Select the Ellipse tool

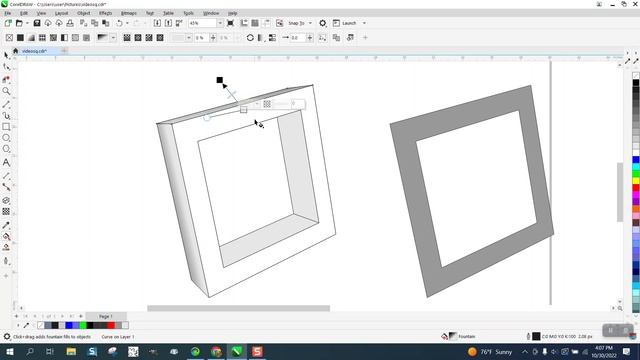[x=6, y=138]
